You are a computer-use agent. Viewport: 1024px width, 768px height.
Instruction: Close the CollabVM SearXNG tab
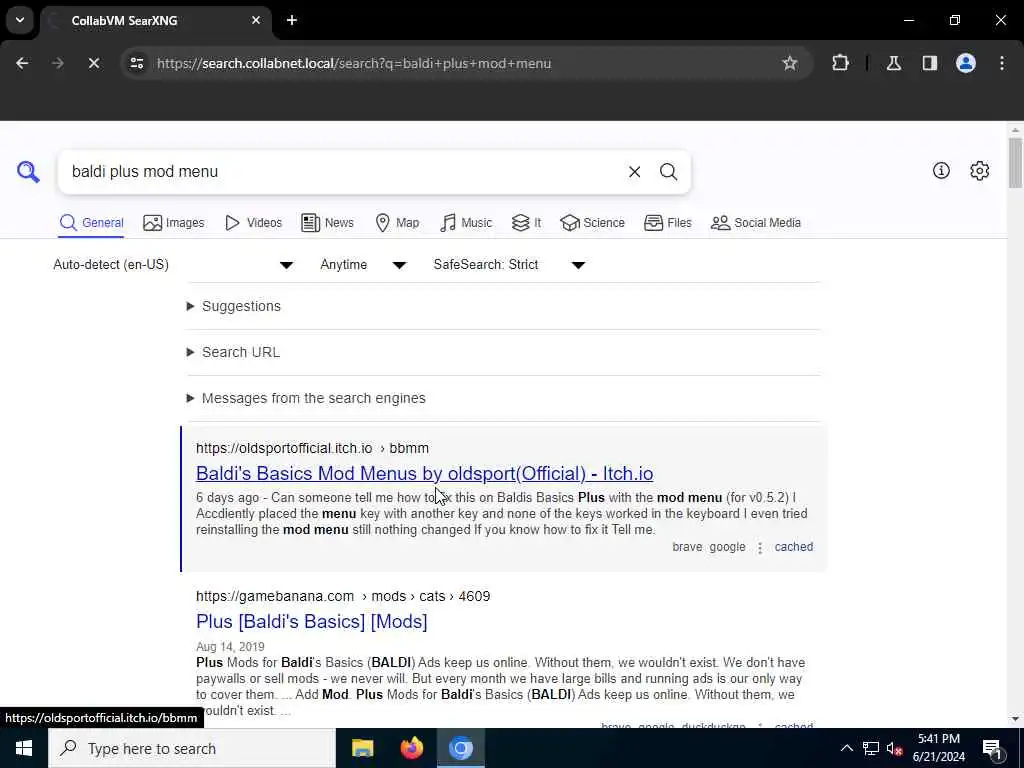(256, 20)
